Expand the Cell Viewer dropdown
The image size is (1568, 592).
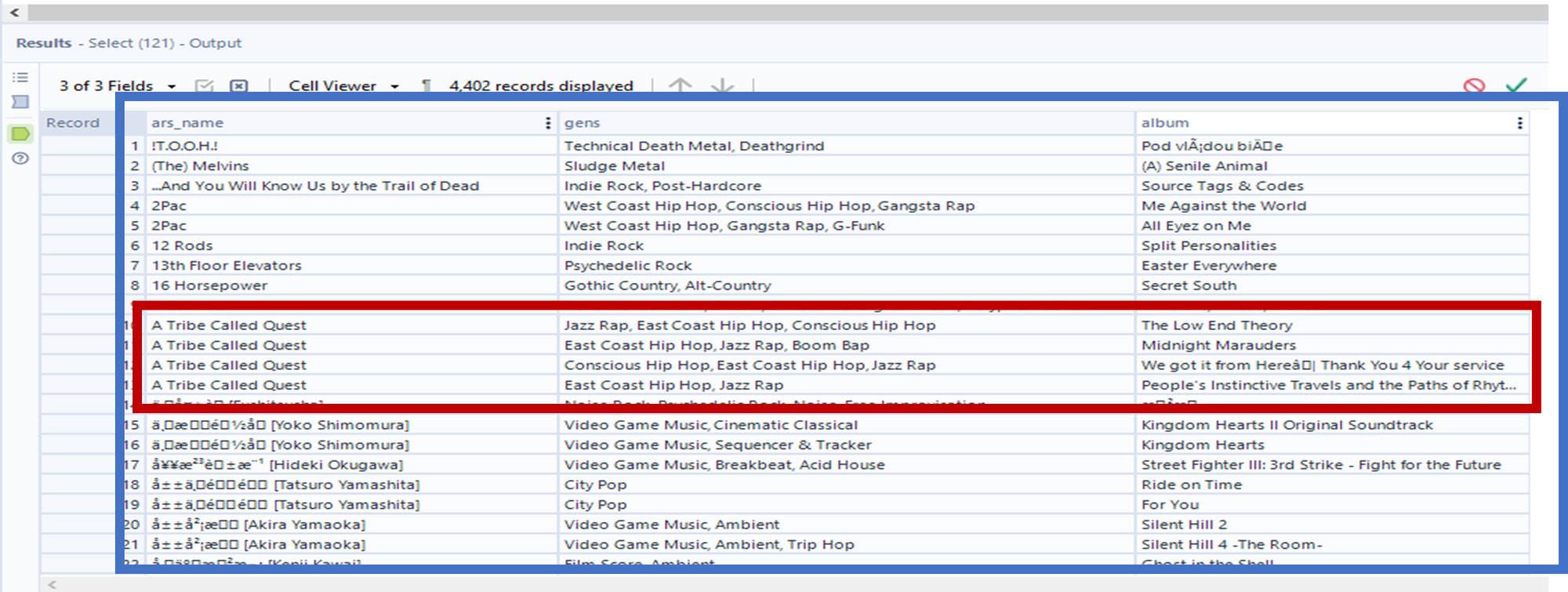pyautogui.click(x=343, y=85)
